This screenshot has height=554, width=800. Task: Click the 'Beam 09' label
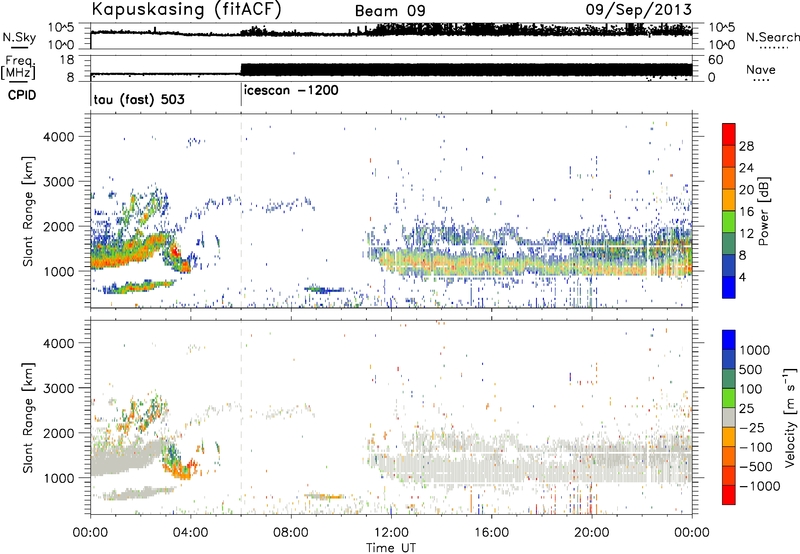pos(390,11)
